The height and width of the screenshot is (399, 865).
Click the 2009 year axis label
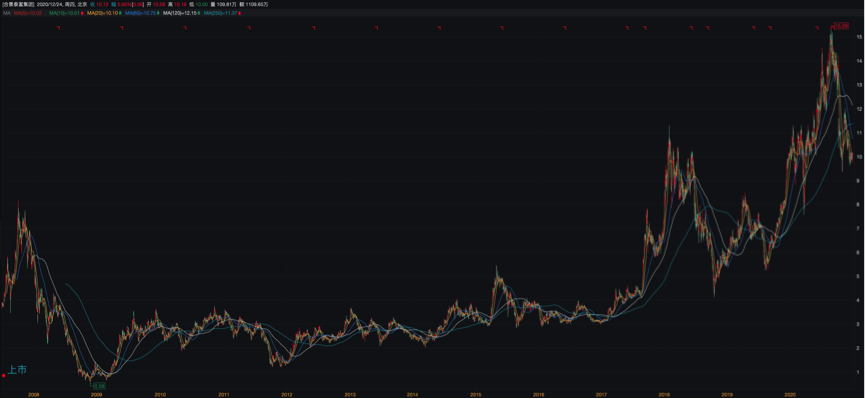click(x=97, y=395)
